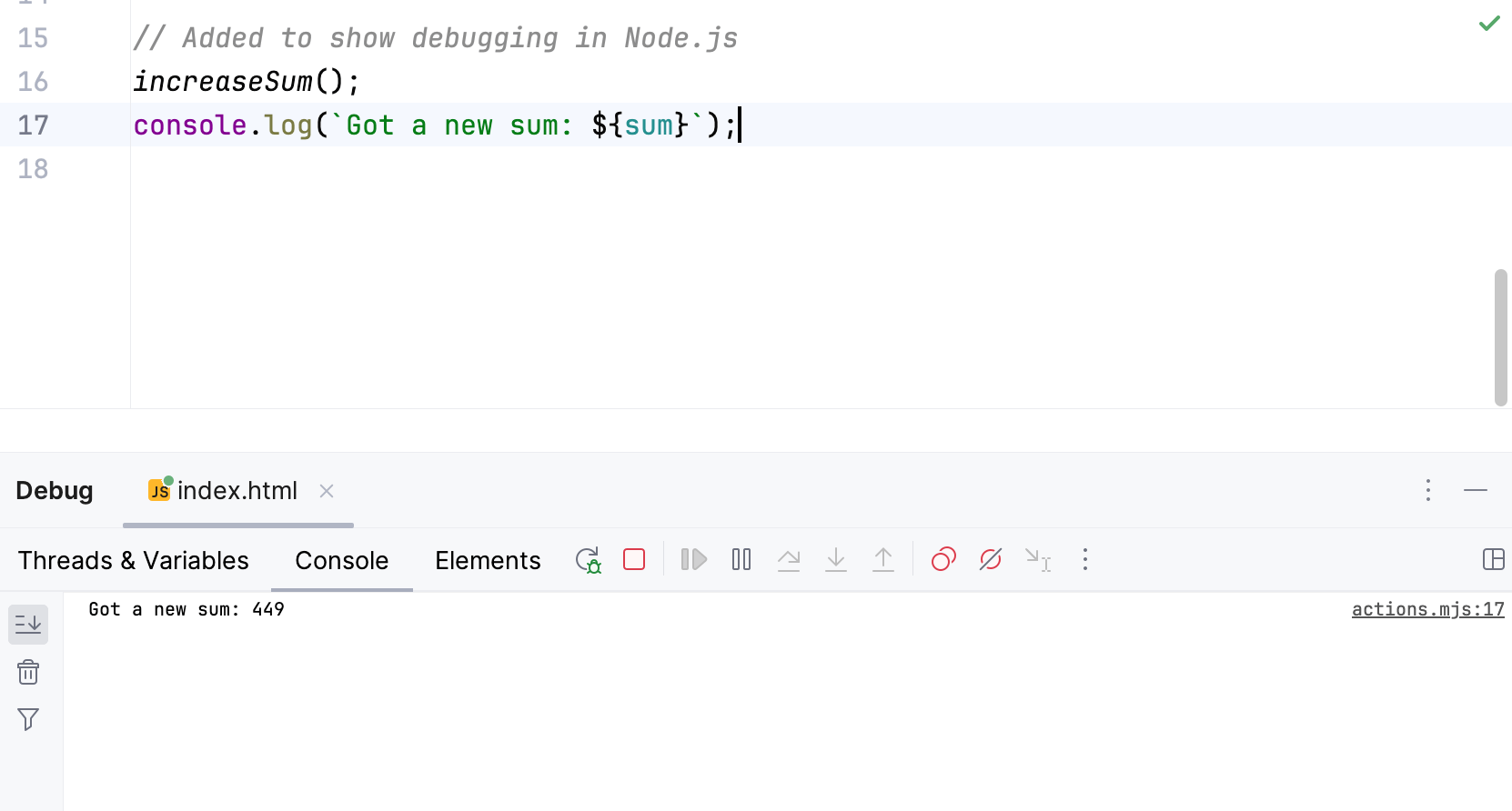The width and height of the screenshot is (1512, 811).
Task: Switch to the Elements tab
Action: 488,560
